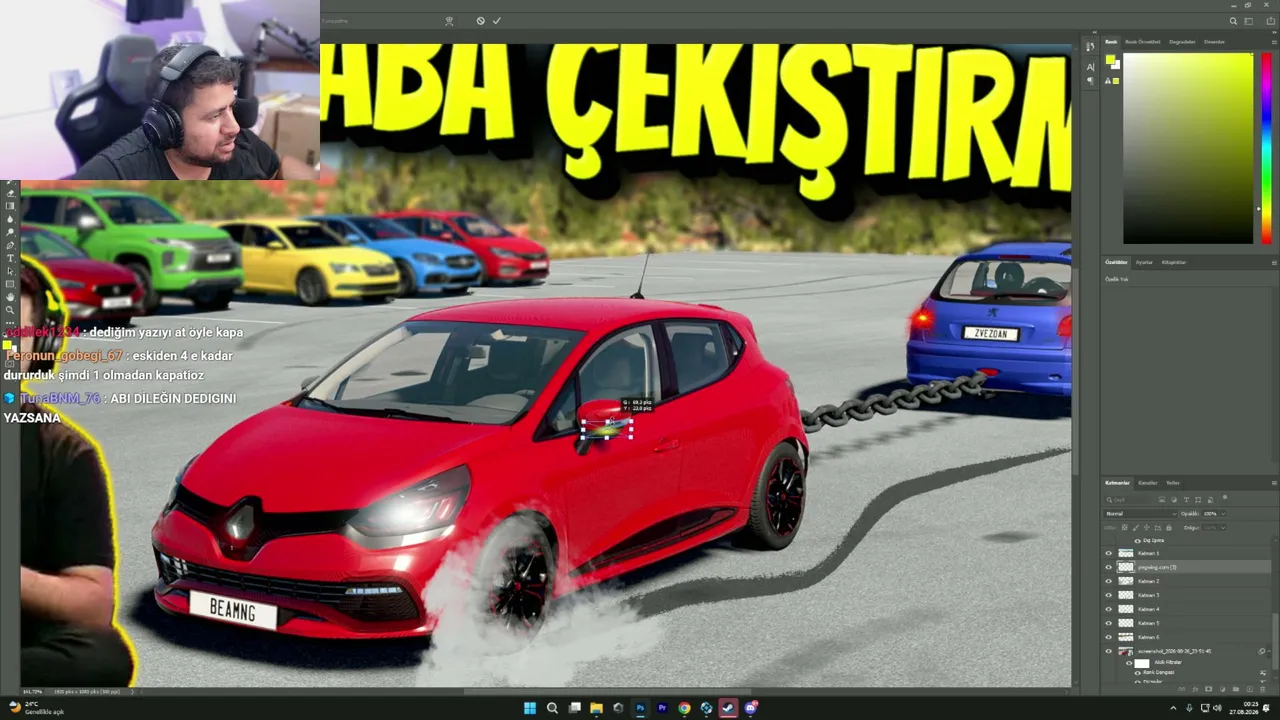1280x720 pixels.
Task: Switch to the Degradeler tab
Action: pyautogui.click(x=1182, y=42)
